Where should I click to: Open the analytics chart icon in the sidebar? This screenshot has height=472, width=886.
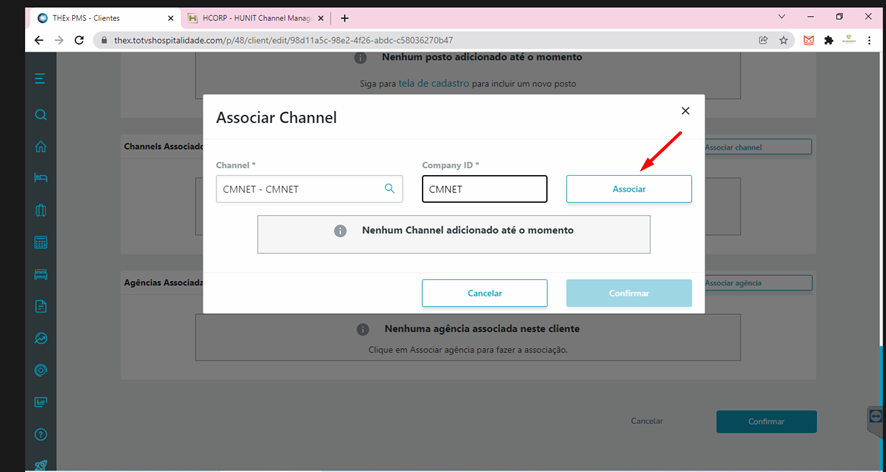coord(40,339)
